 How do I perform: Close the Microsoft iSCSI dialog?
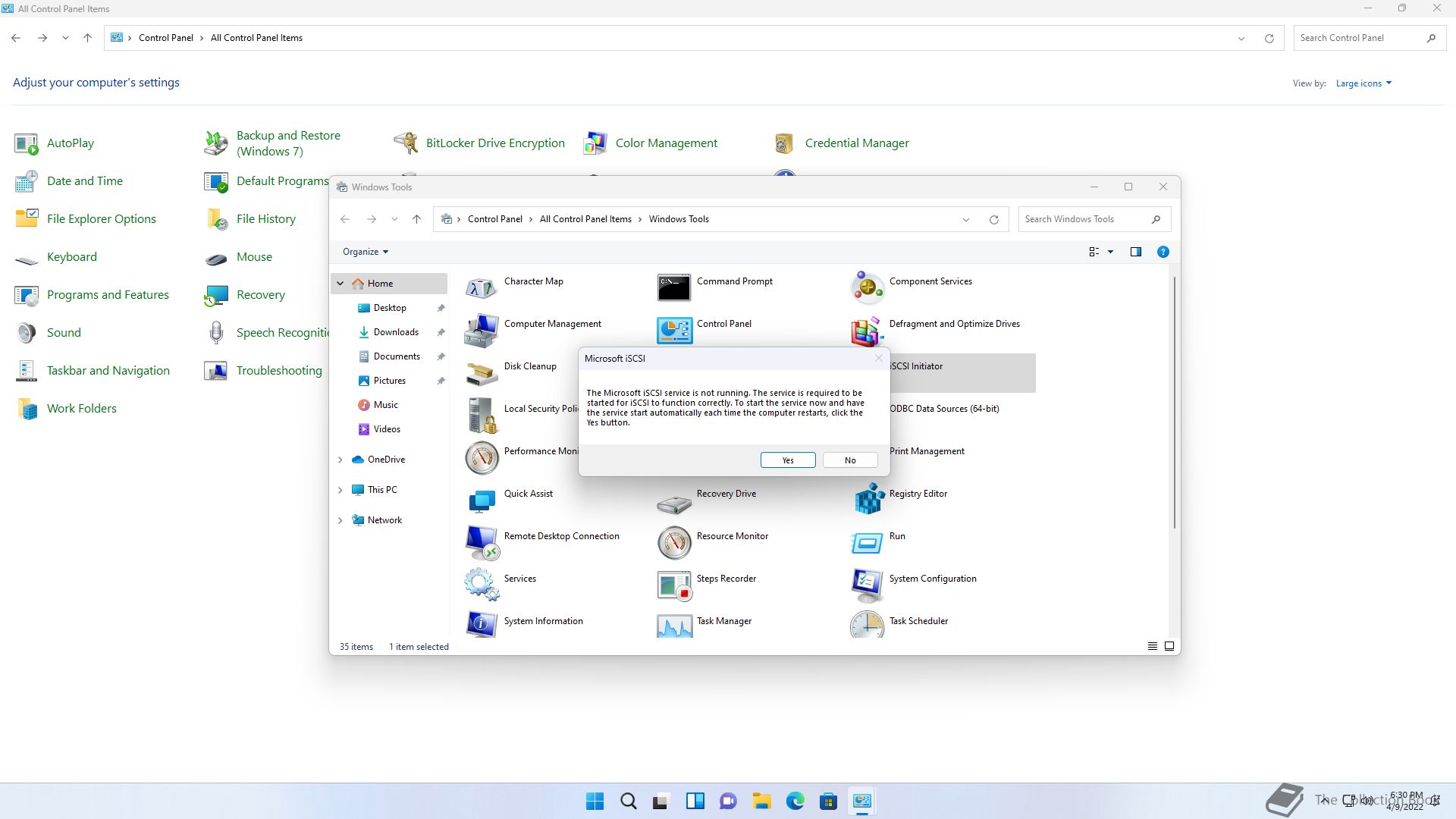click(x=878, y=358)
